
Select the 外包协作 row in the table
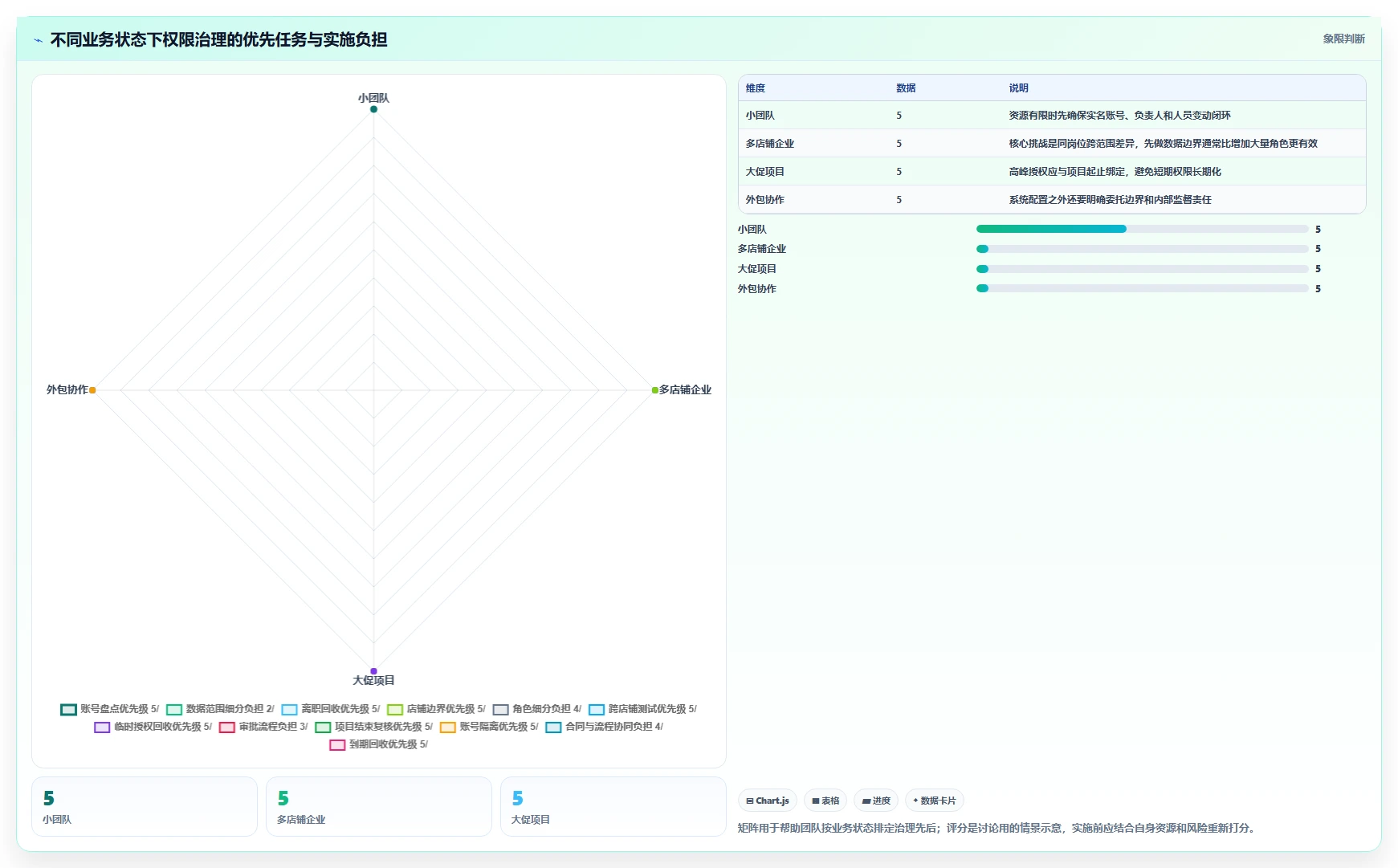(x=1052, y=200)
